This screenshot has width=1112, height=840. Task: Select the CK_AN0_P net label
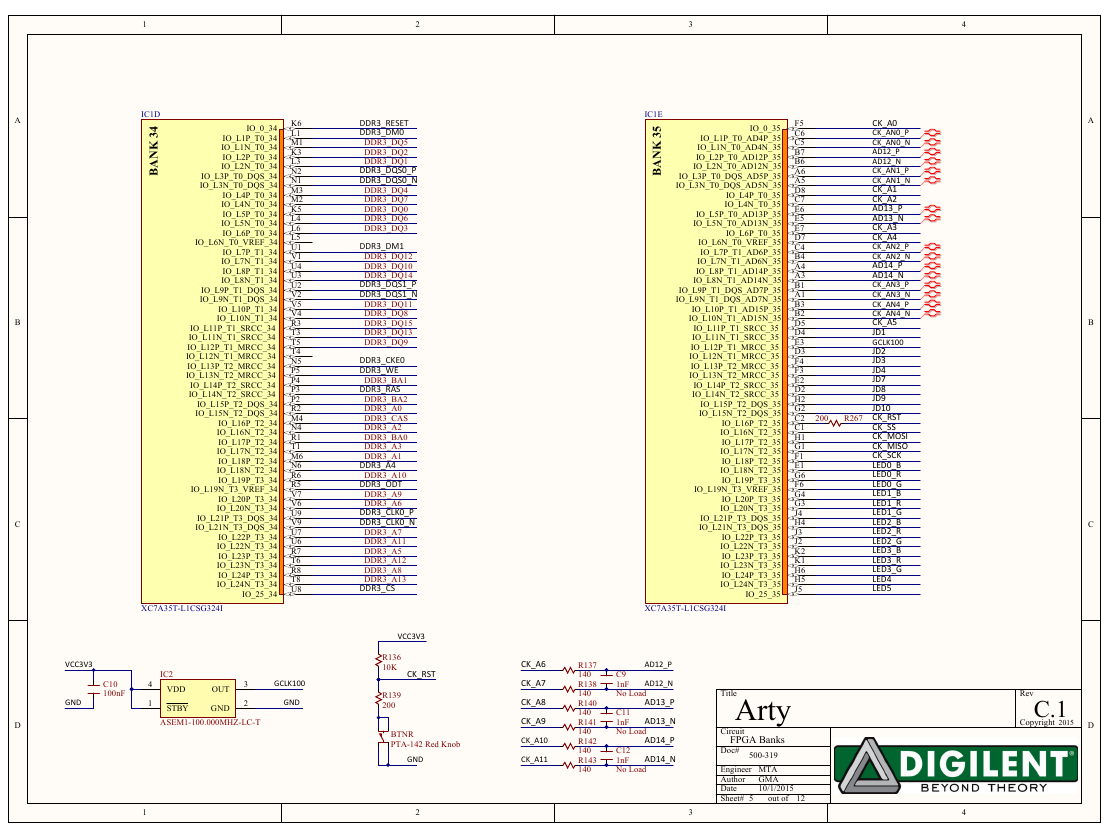tap(890, 133)
